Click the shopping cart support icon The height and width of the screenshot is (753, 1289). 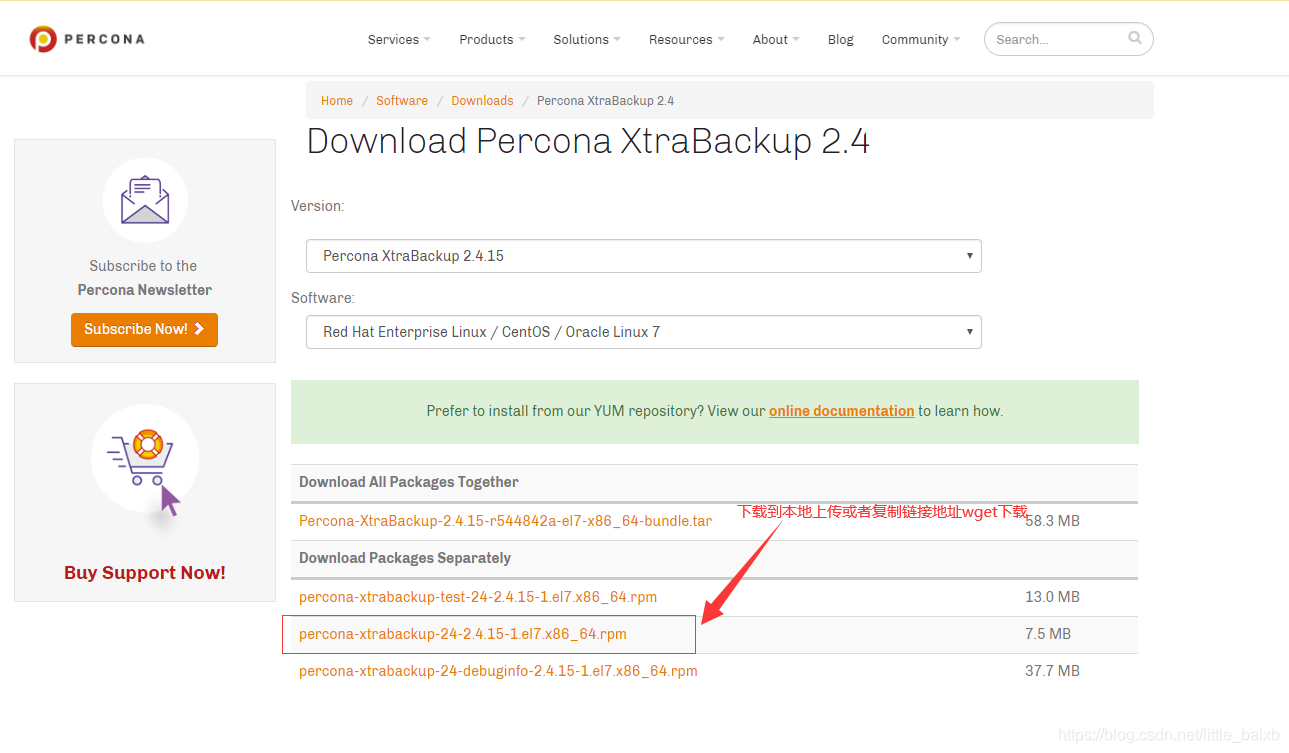[145, 460]
